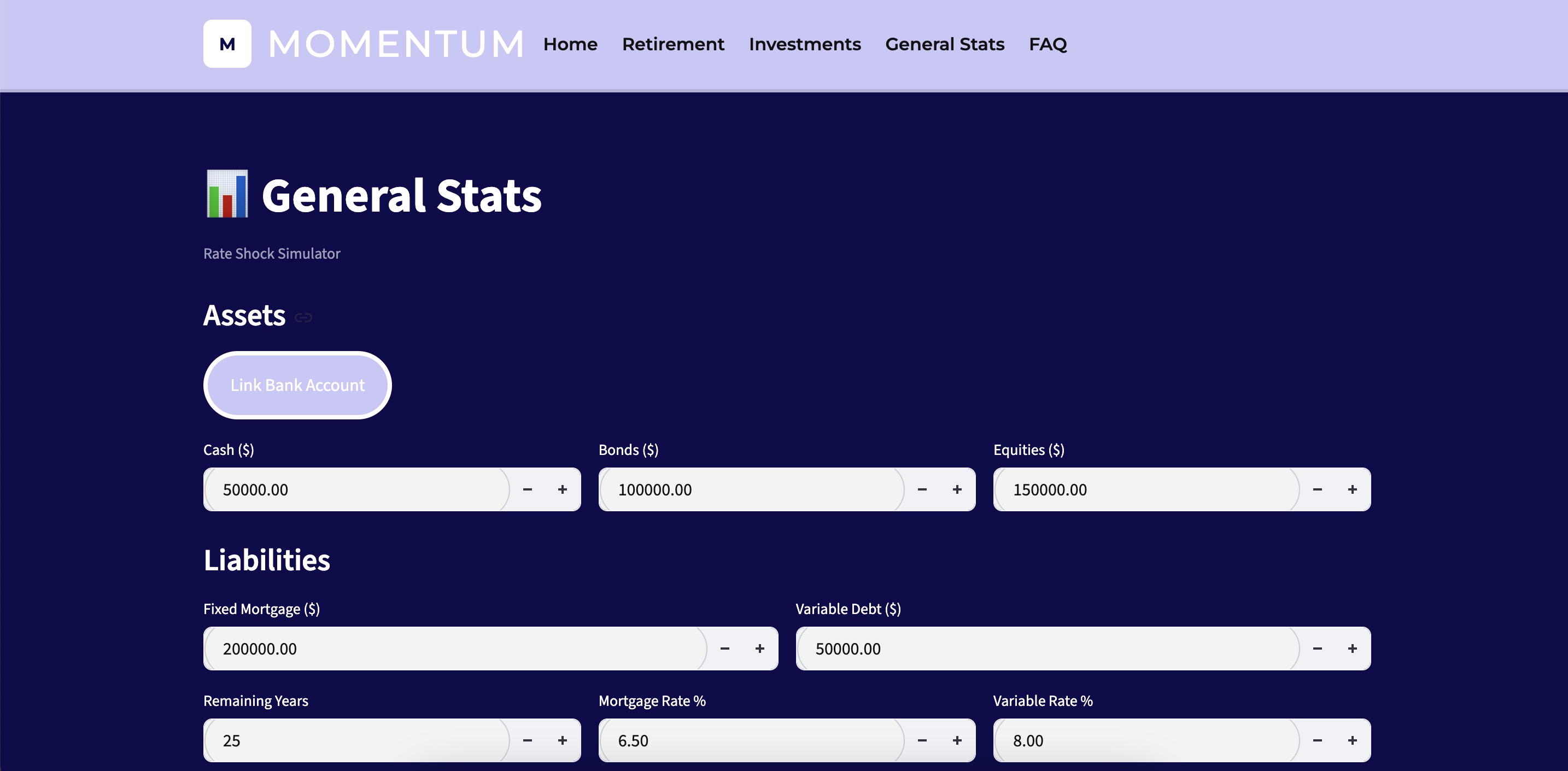Increase Cash amount with plus button
The height and width of the screenshot is (771, 1568).
click(563, 489)
